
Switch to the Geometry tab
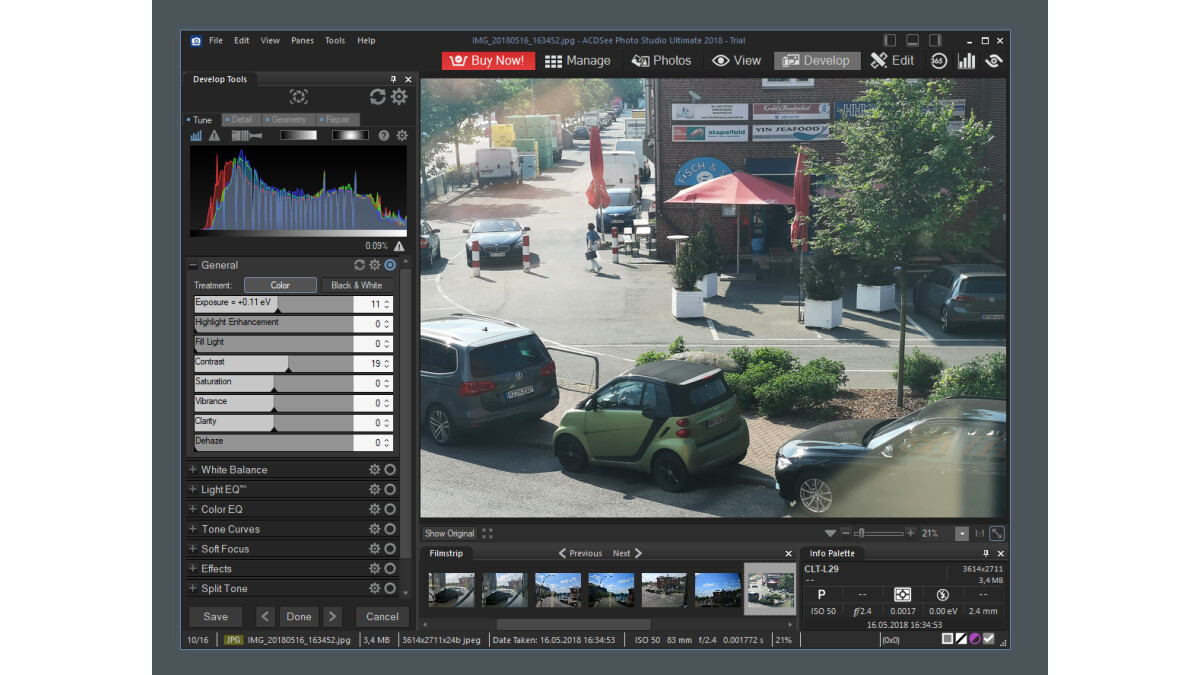tap(289, 118)
